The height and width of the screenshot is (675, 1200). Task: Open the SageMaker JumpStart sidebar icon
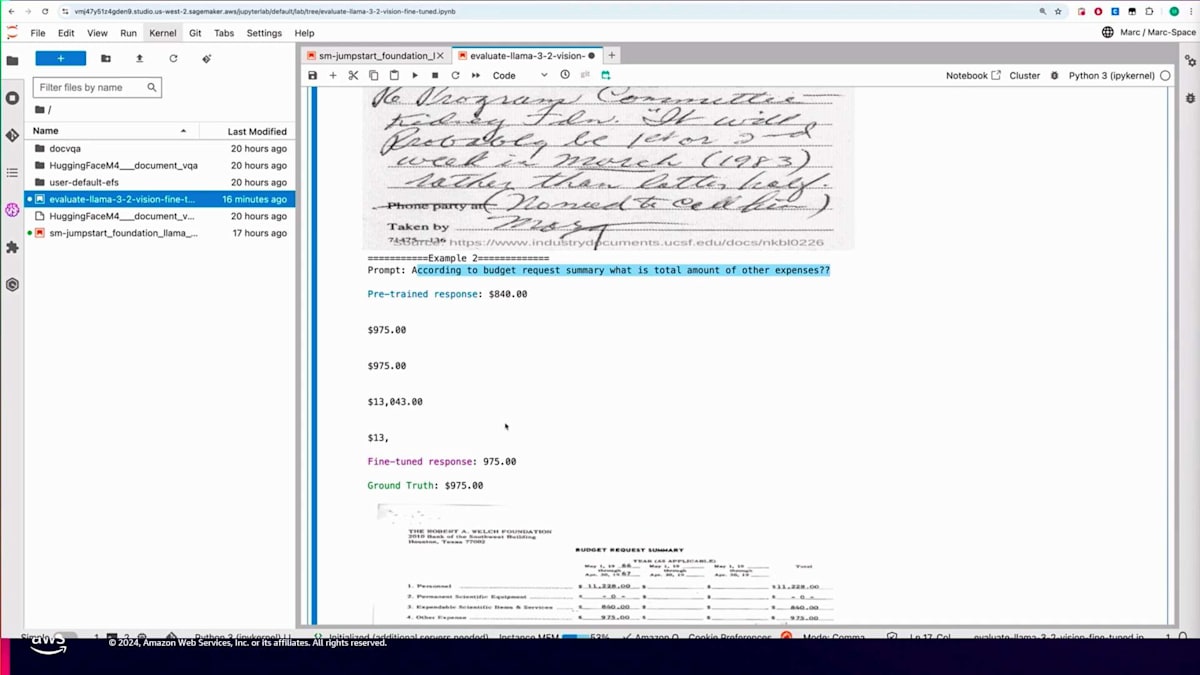click(x=12, y=210)
